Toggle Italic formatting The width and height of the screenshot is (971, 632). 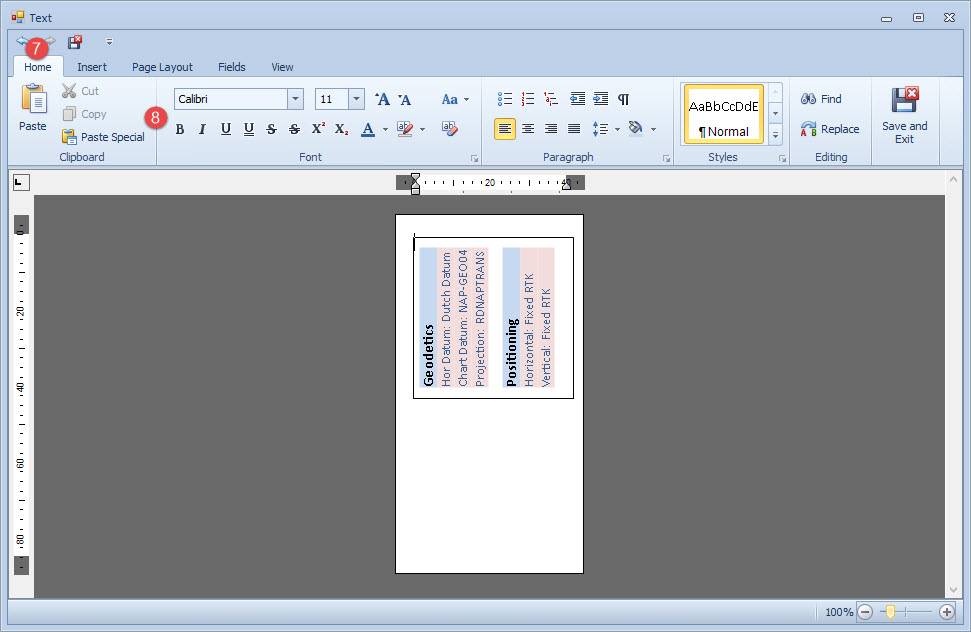pyautogui.click(x=202, y=129)
